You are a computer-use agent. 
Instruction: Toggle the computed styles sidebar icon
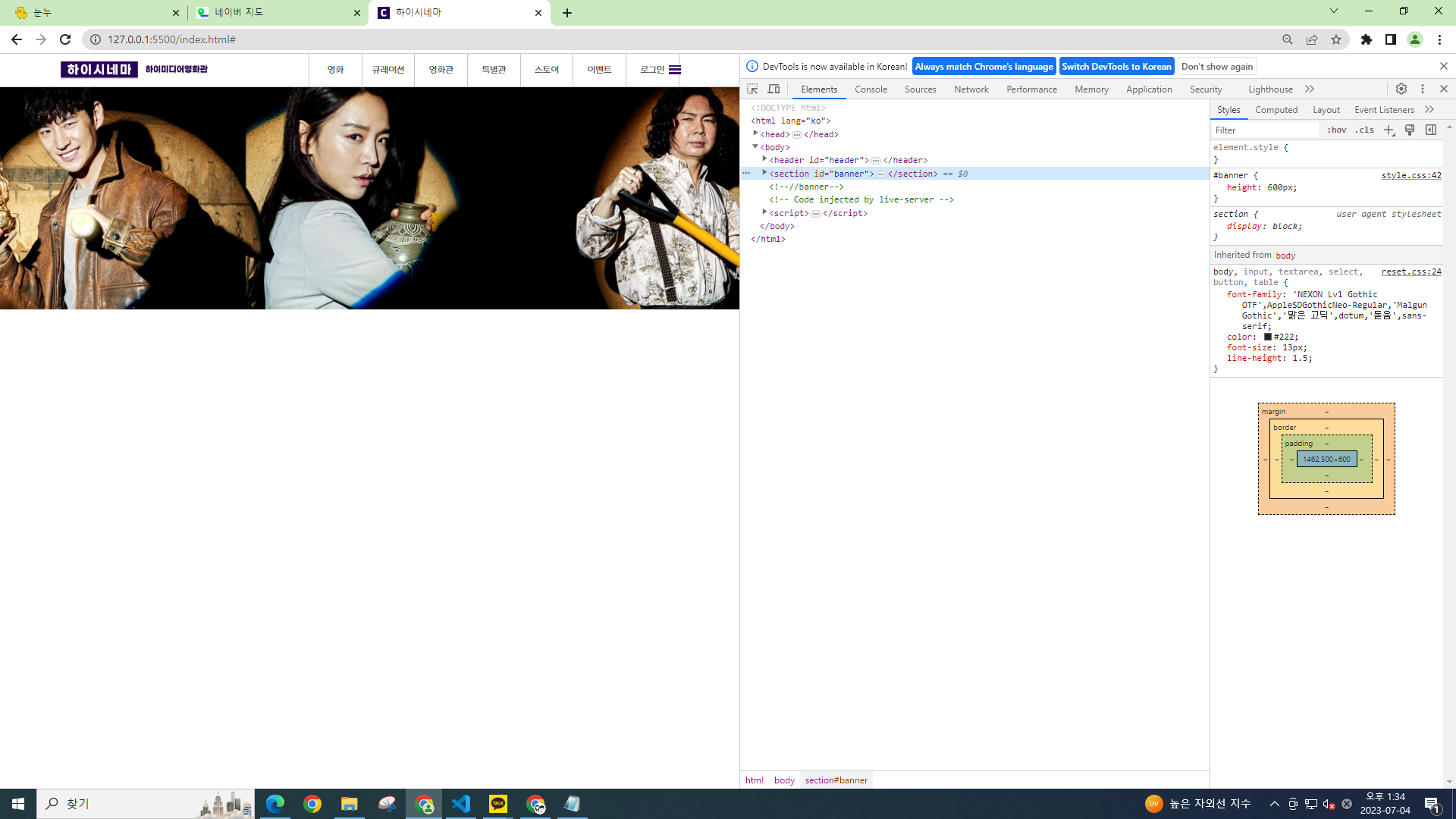click(x=1431, y=130)
